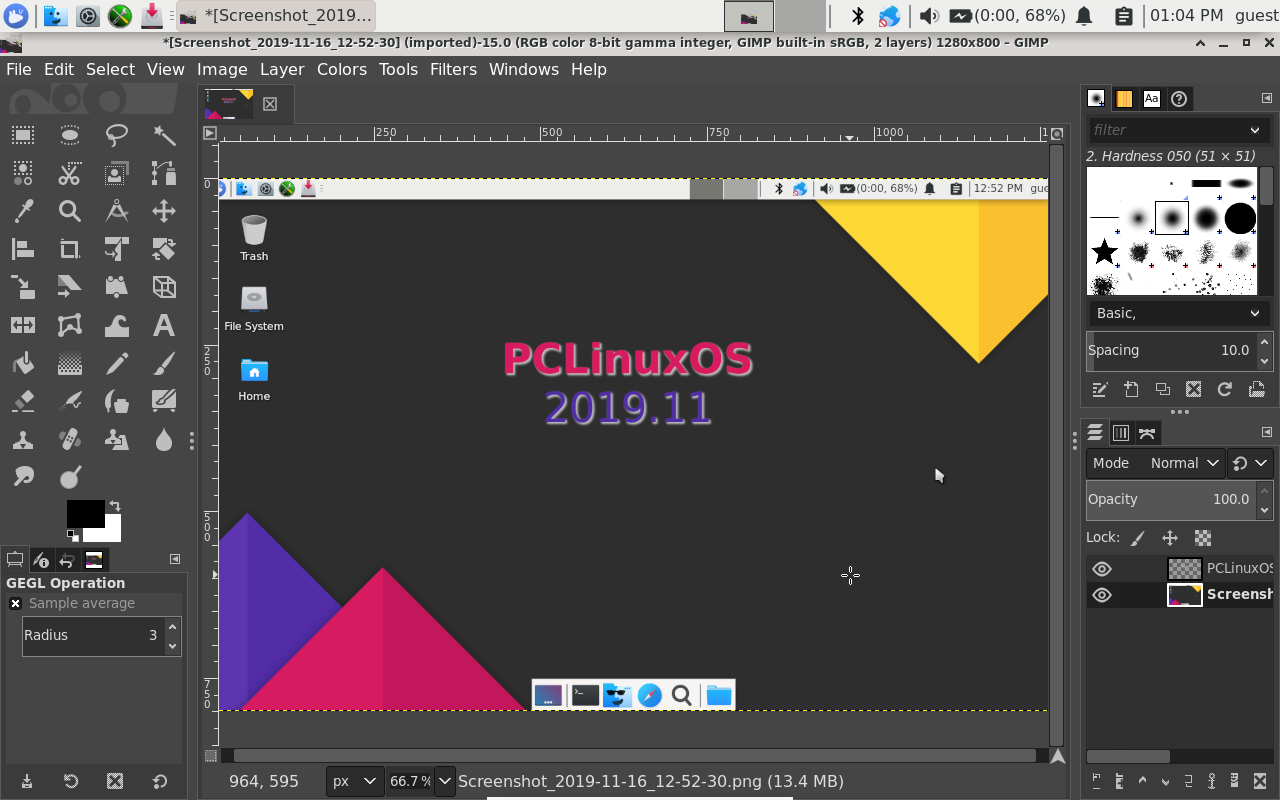1280x800 pixels.
Task: Click the foreground color swatch
Action: click(85, 514)
